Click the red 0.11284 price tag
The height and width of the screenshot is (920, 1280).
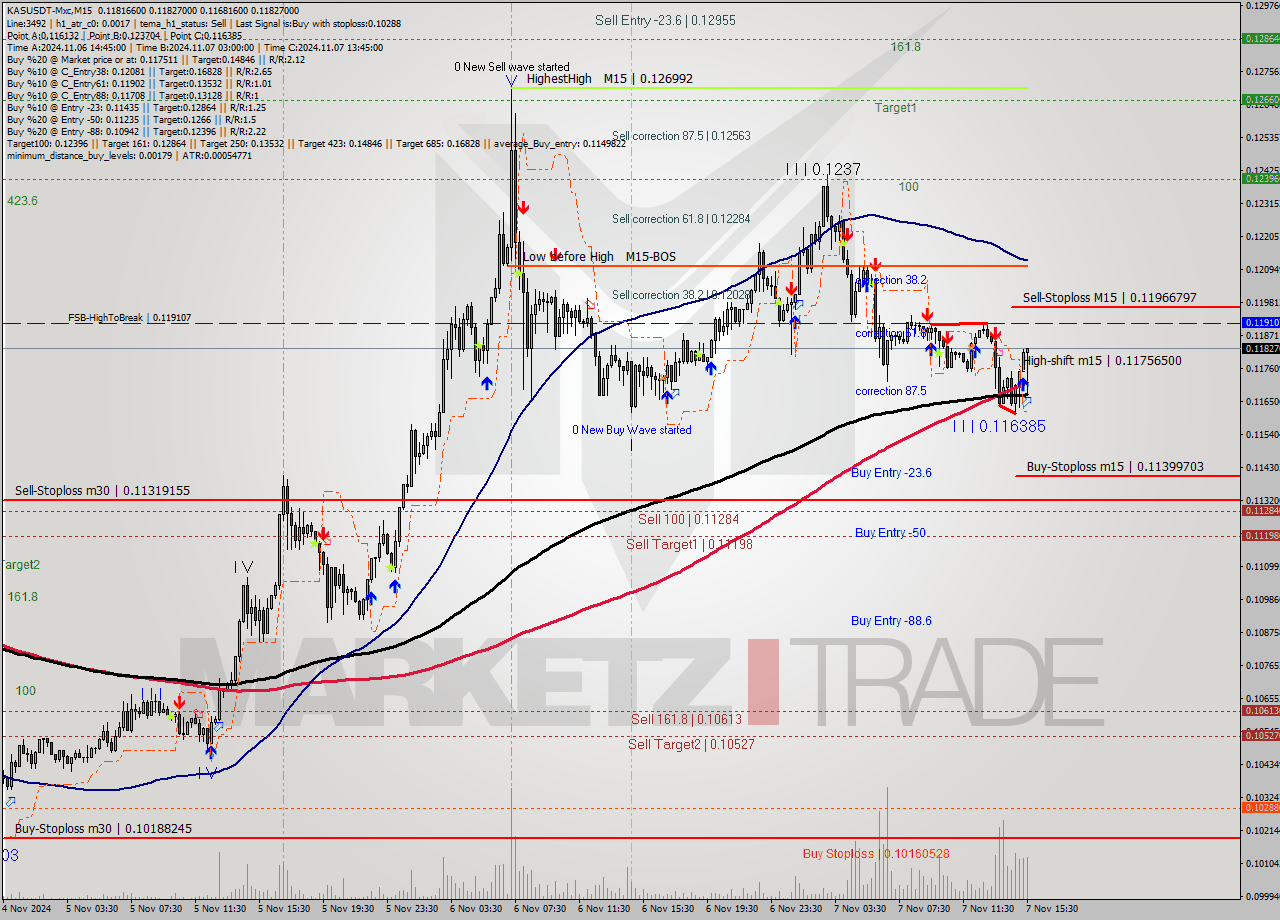pyautogui.click(x=1260, y=510)
